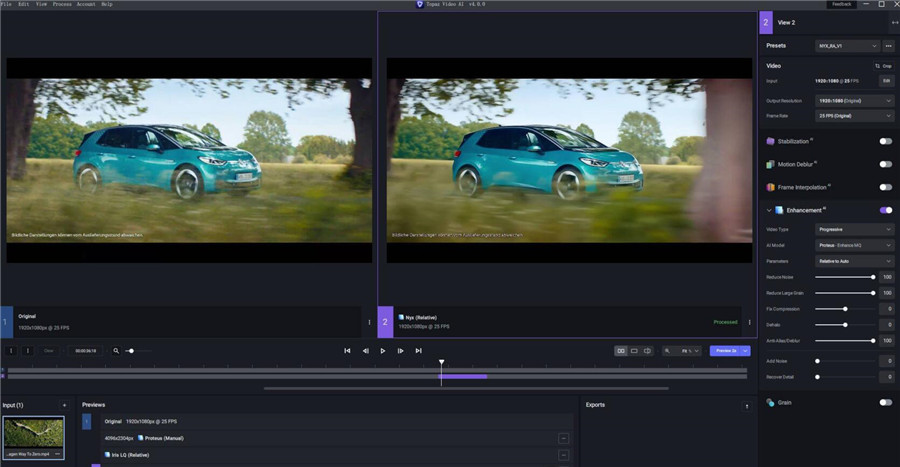
Task: Open the View menu
Action: coord(41,4)
